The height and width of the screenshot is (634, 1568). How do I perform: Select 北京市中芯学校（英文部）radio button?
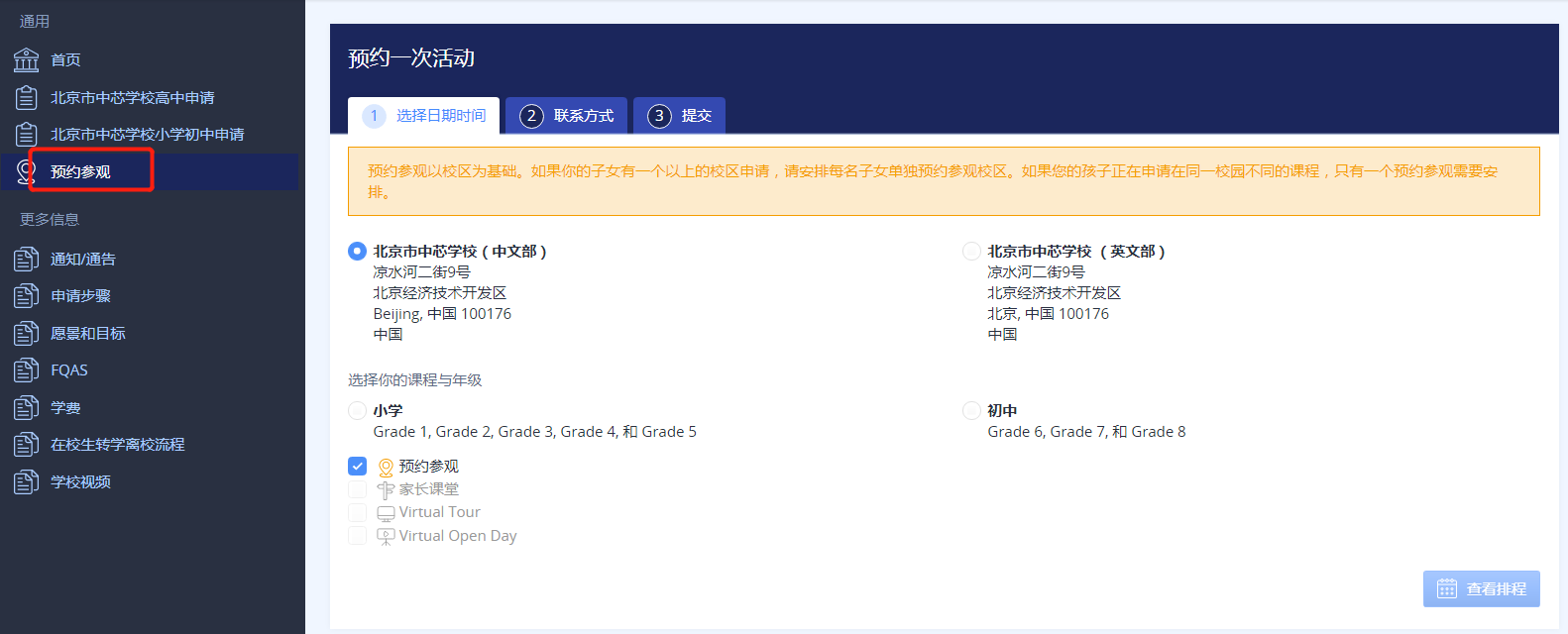pos(971,252)
